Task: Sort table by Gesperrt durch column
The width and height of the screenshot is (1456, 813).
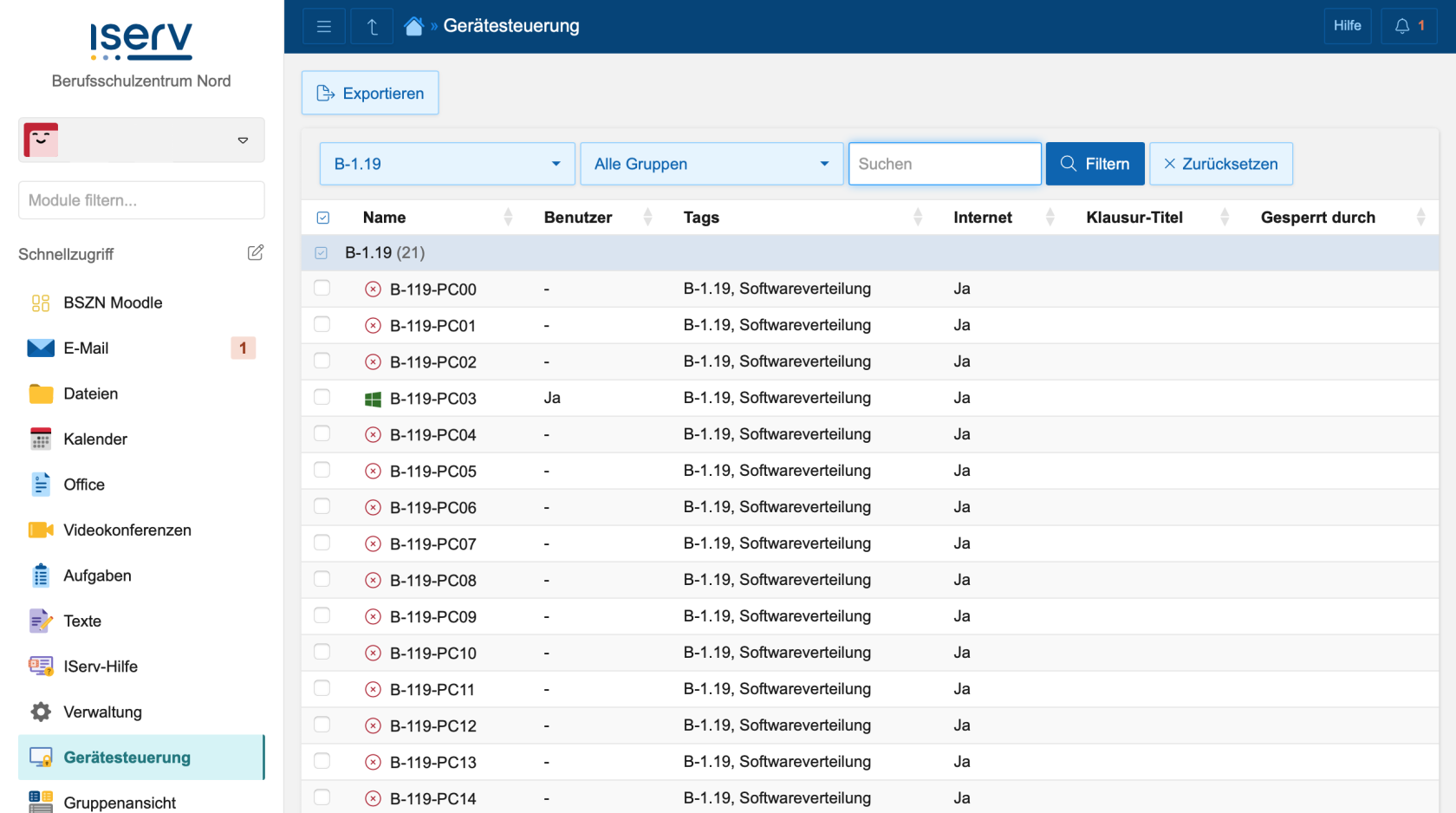Action: point(1342,218)
